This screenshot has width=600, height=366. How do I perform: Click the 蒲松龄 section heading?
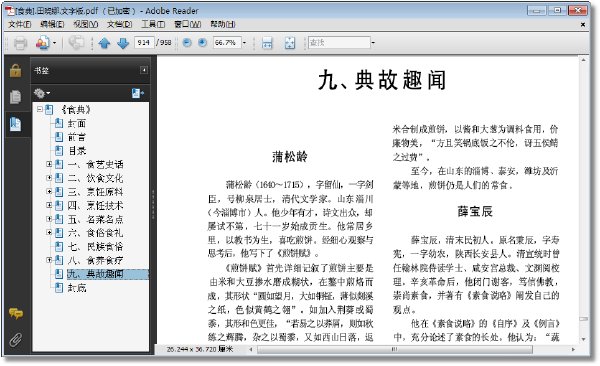click(x=290, y=157)
